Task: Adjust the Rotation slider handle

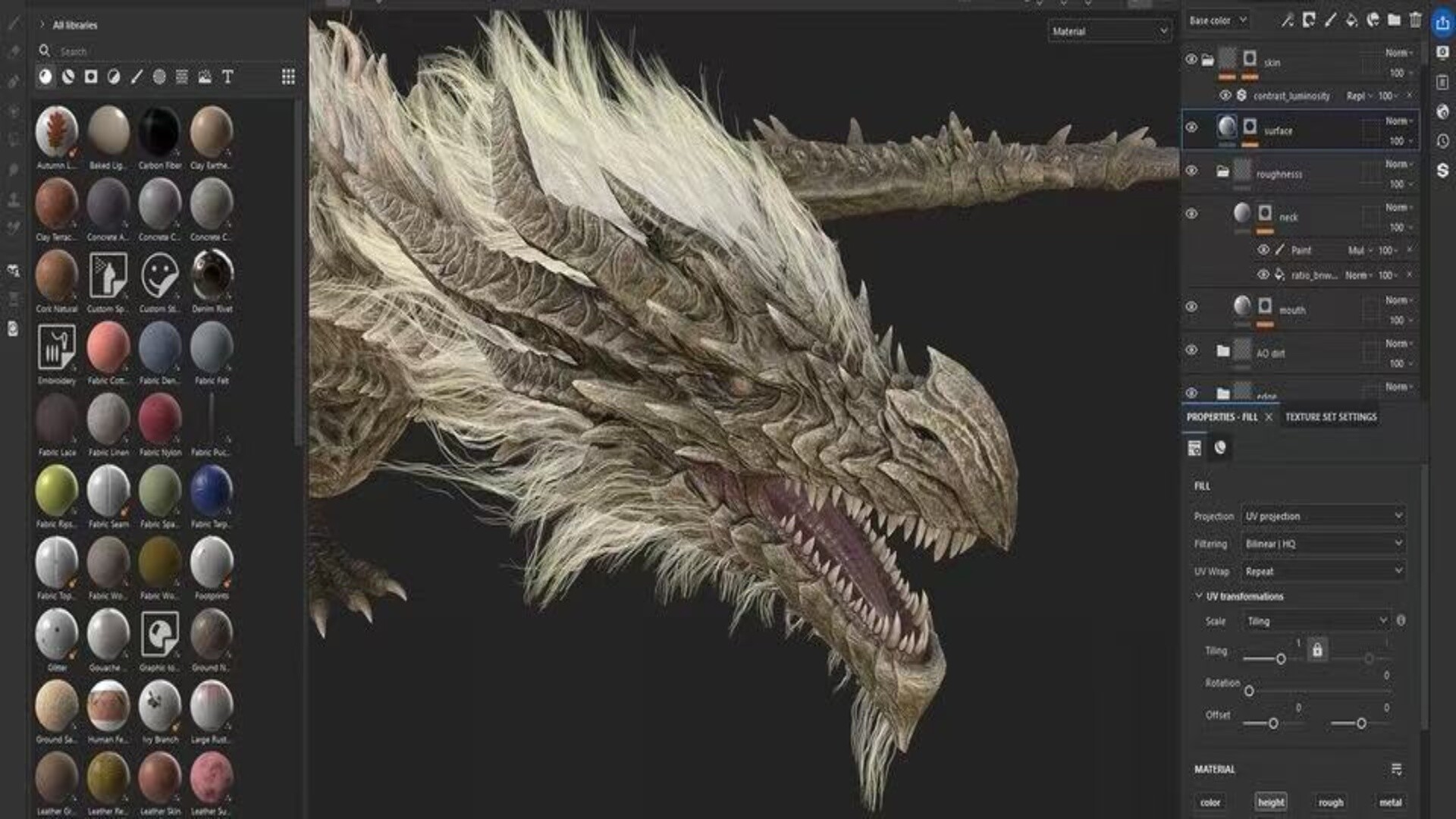Action: click(1249, 691)
